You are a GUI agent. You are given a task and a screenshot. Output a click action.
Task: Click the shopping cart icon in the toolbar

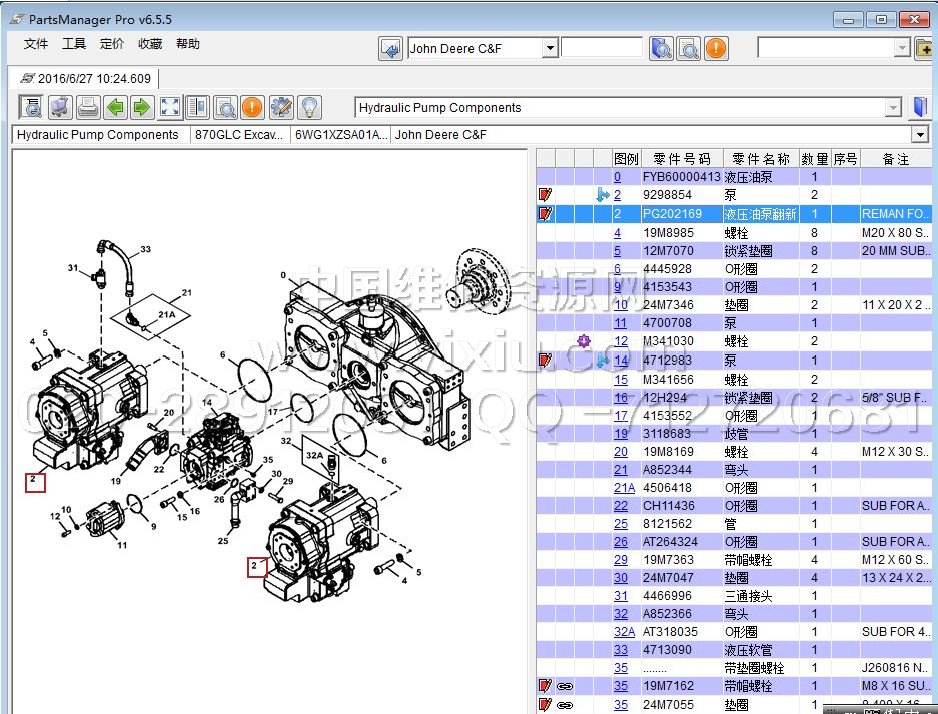(60, 107)
